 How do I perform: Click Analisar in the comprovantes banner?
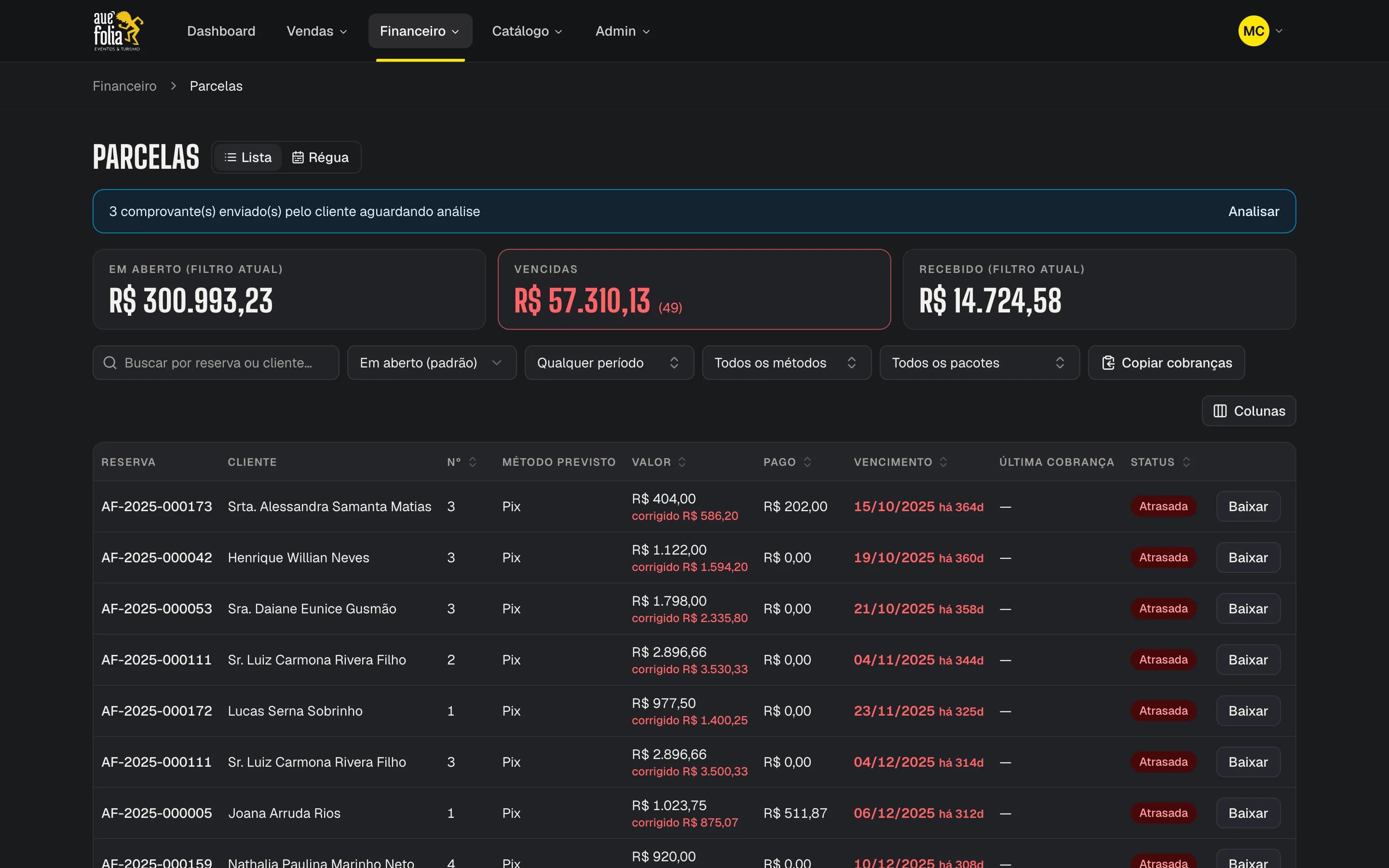click(x=1253, y=211)
